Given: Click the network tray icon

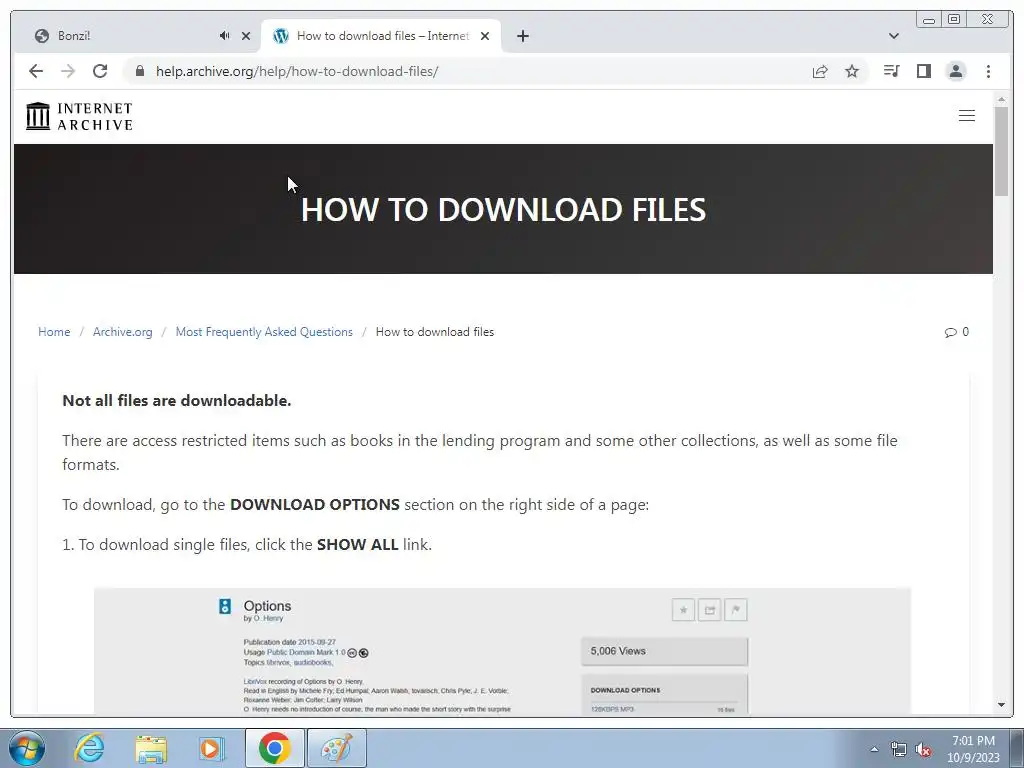Looking at the screenshot, I should [899, 749].
